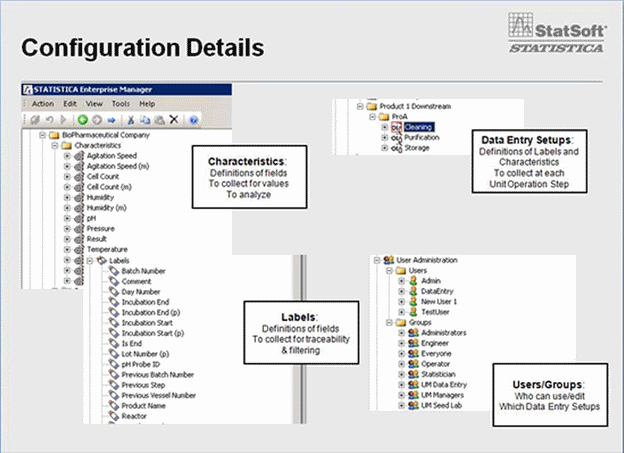Select the UM Seed Lab group

[x=441, y=406]
